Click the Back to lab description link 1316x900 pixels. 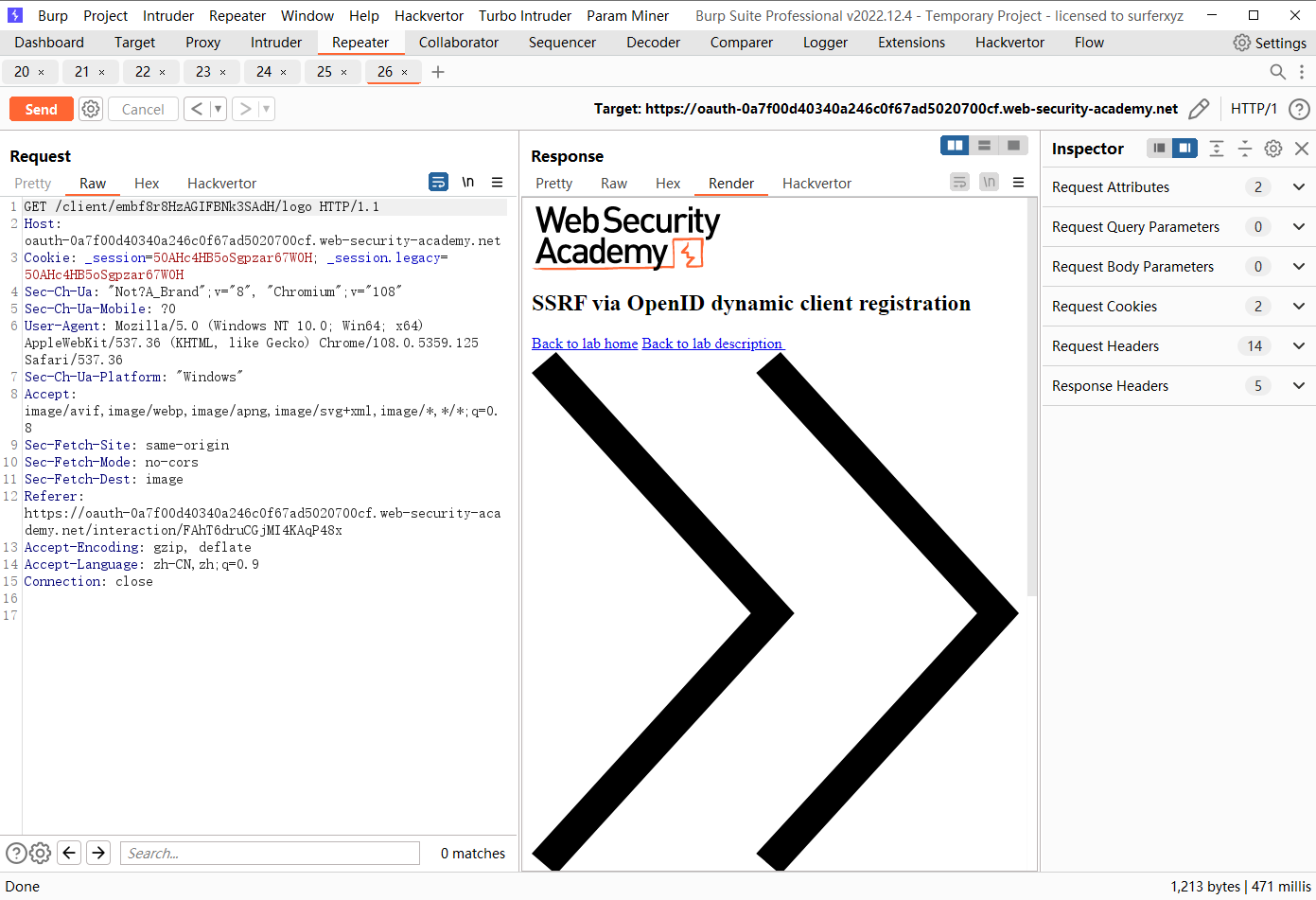click(712, 343)
